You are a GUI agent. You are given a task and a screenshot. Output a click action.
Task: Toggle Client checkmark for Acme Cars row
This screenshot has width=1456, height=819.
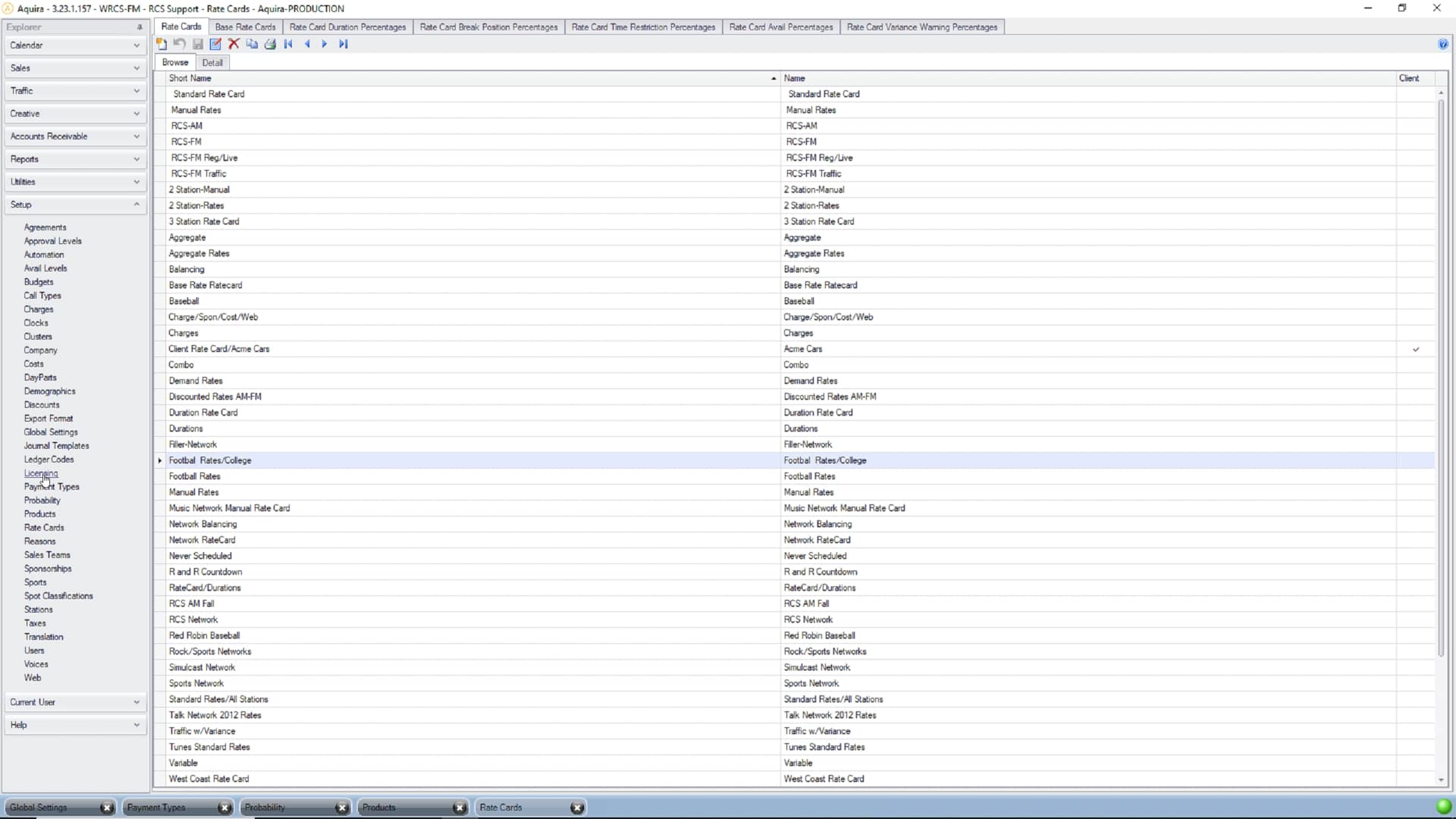1415,350
